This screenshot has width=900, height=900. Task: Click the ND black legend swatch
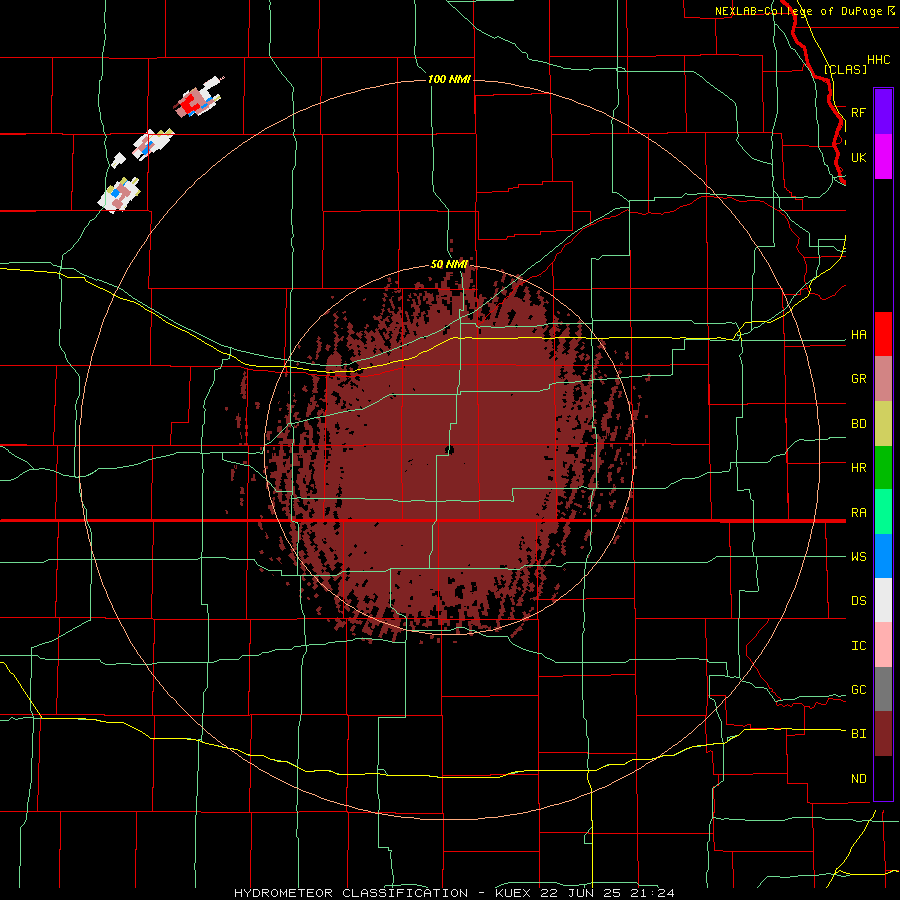[883, 778]
